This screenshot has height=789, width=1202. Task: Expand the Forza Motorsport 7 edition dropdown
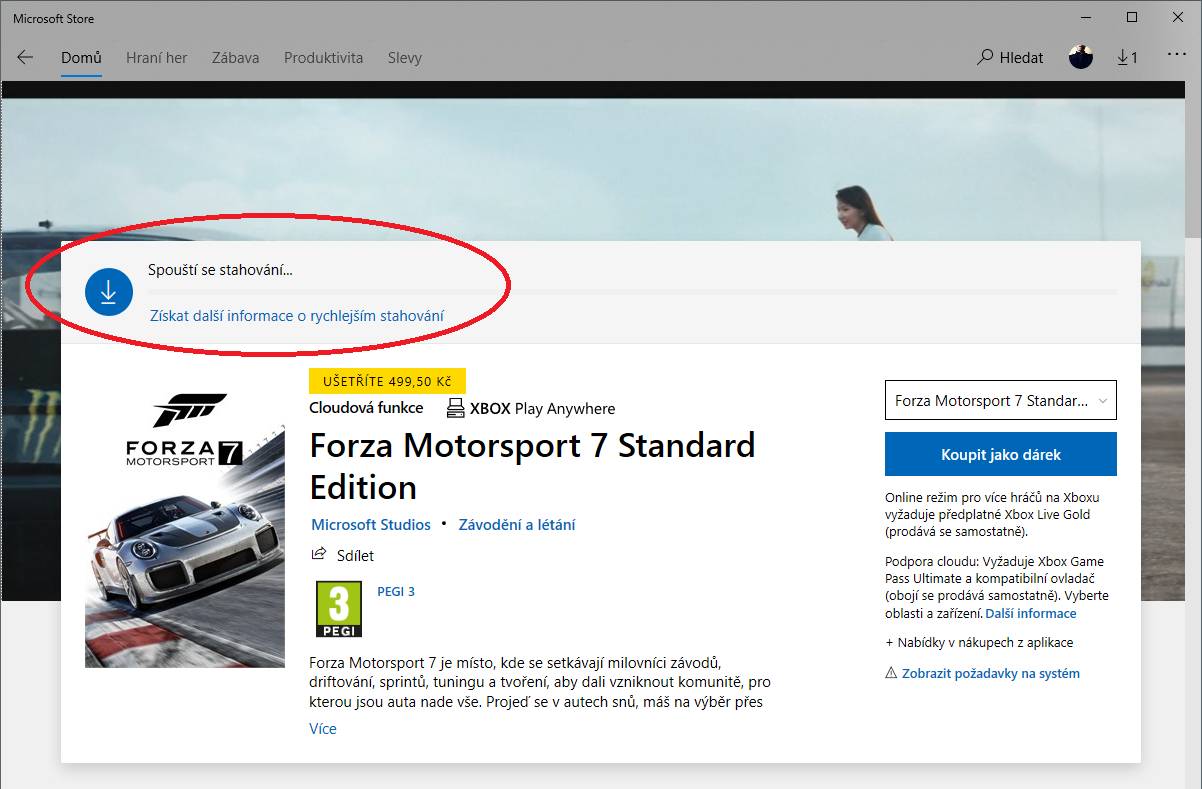pyautogui.click(x=1001, y=400)
